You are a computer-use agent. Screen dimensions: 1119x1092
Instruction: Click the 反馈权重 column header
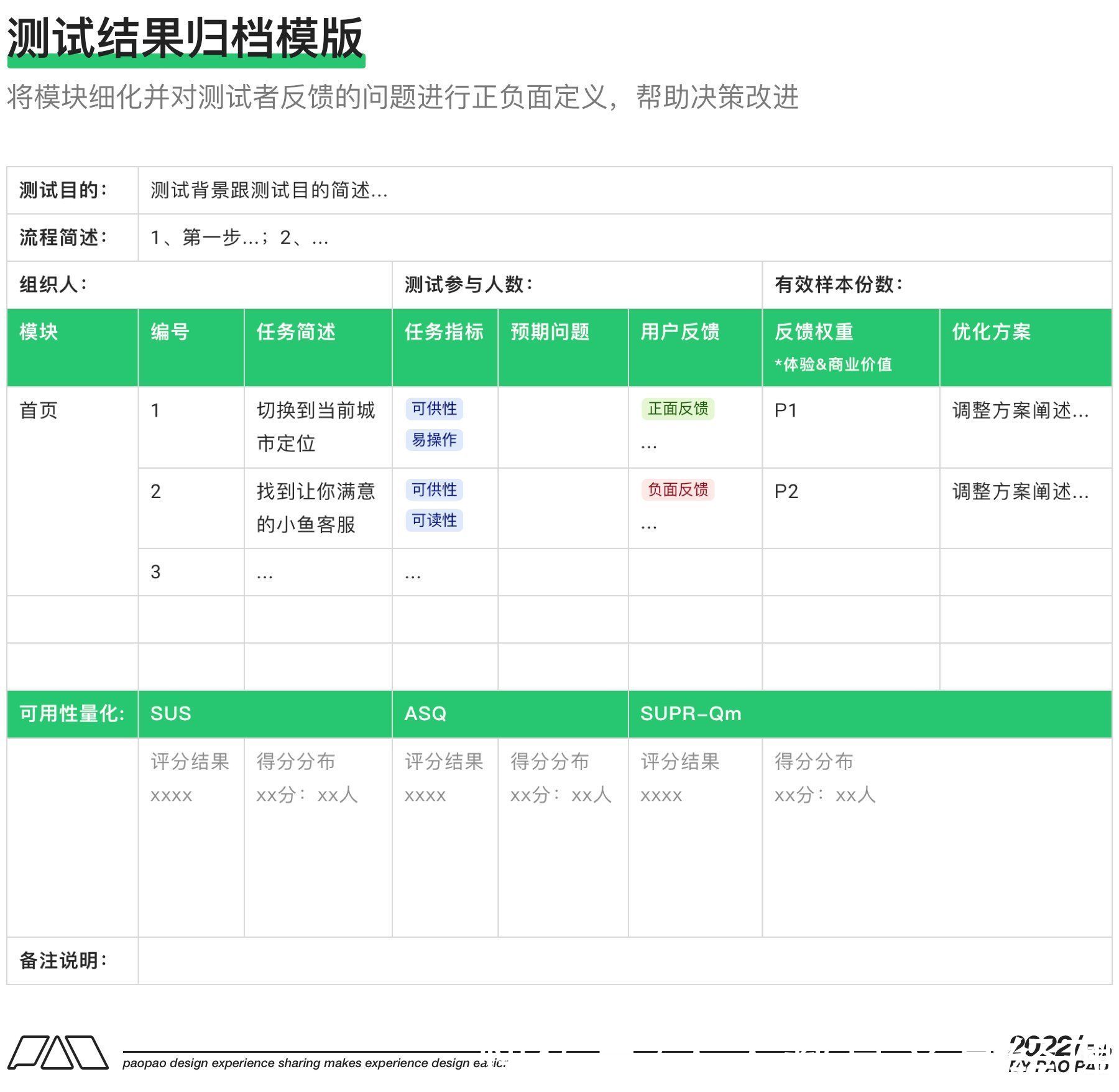click(x=850, y=347)
